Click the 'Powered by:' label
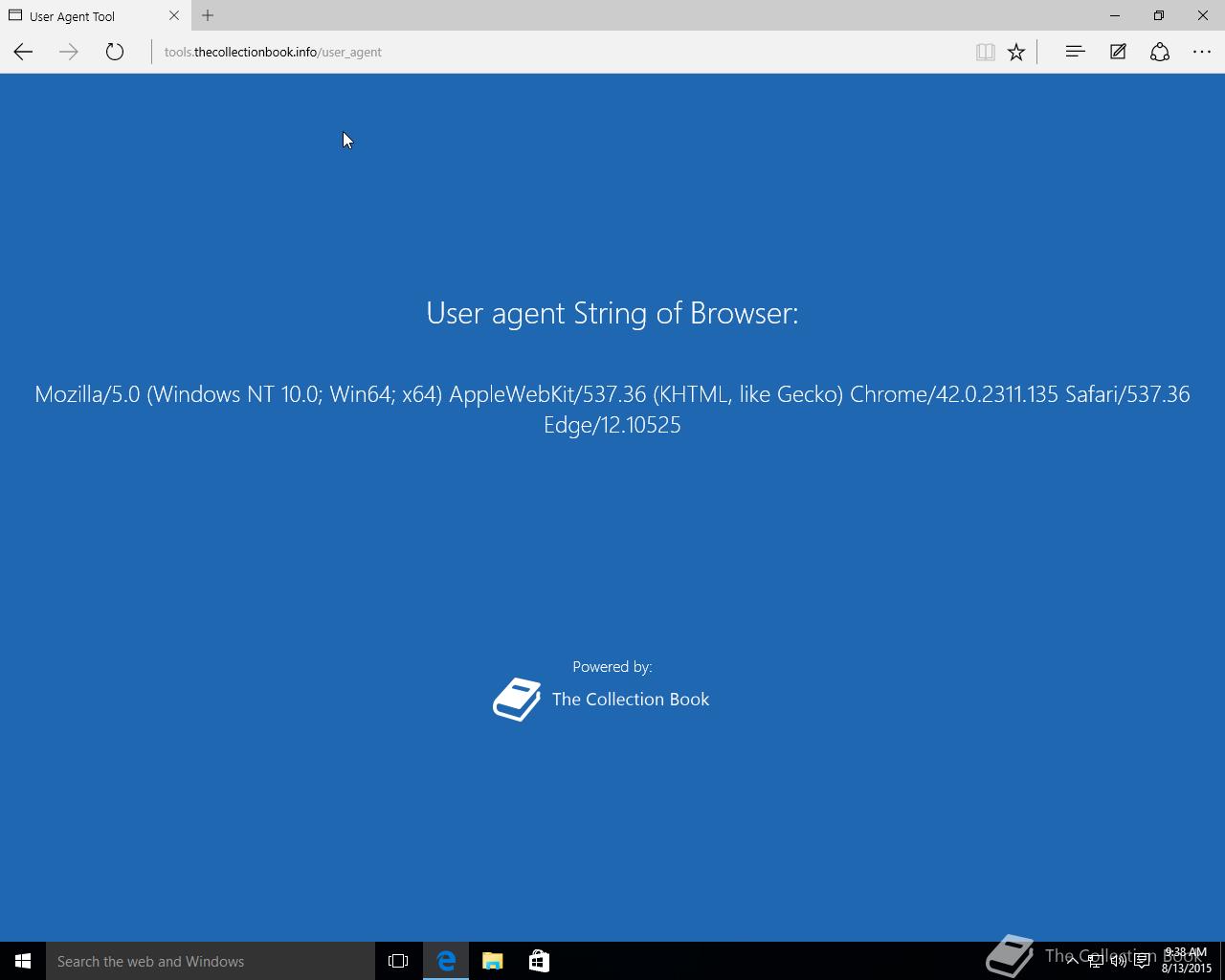This screenshot has width=1225, height=980. point(612,667)
